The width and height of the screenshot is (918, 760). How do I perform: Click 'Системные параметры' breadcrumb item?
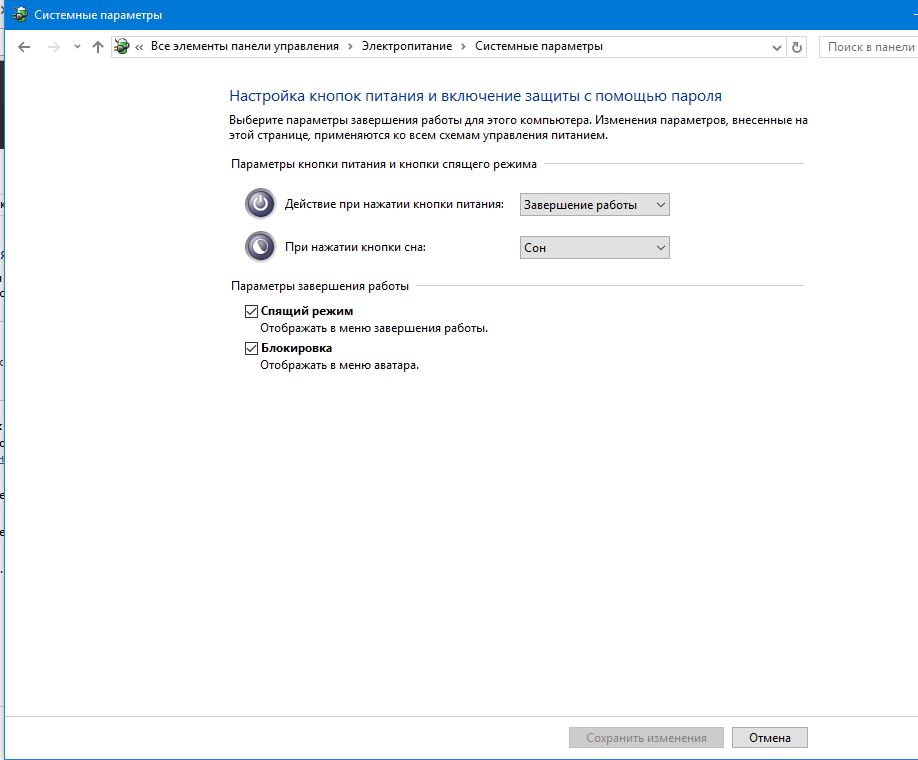pos(539,46)
